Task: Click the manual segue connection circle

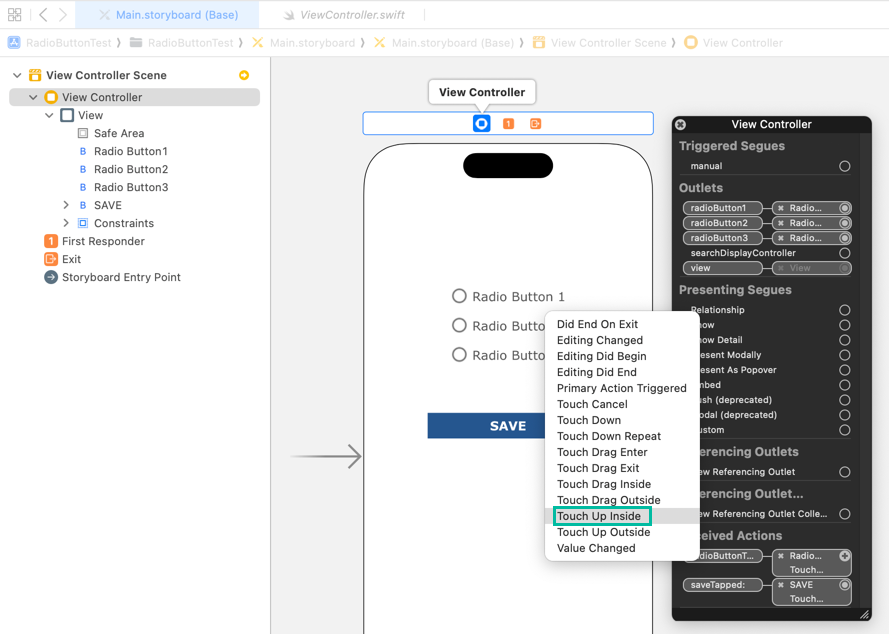Action: 845,166
